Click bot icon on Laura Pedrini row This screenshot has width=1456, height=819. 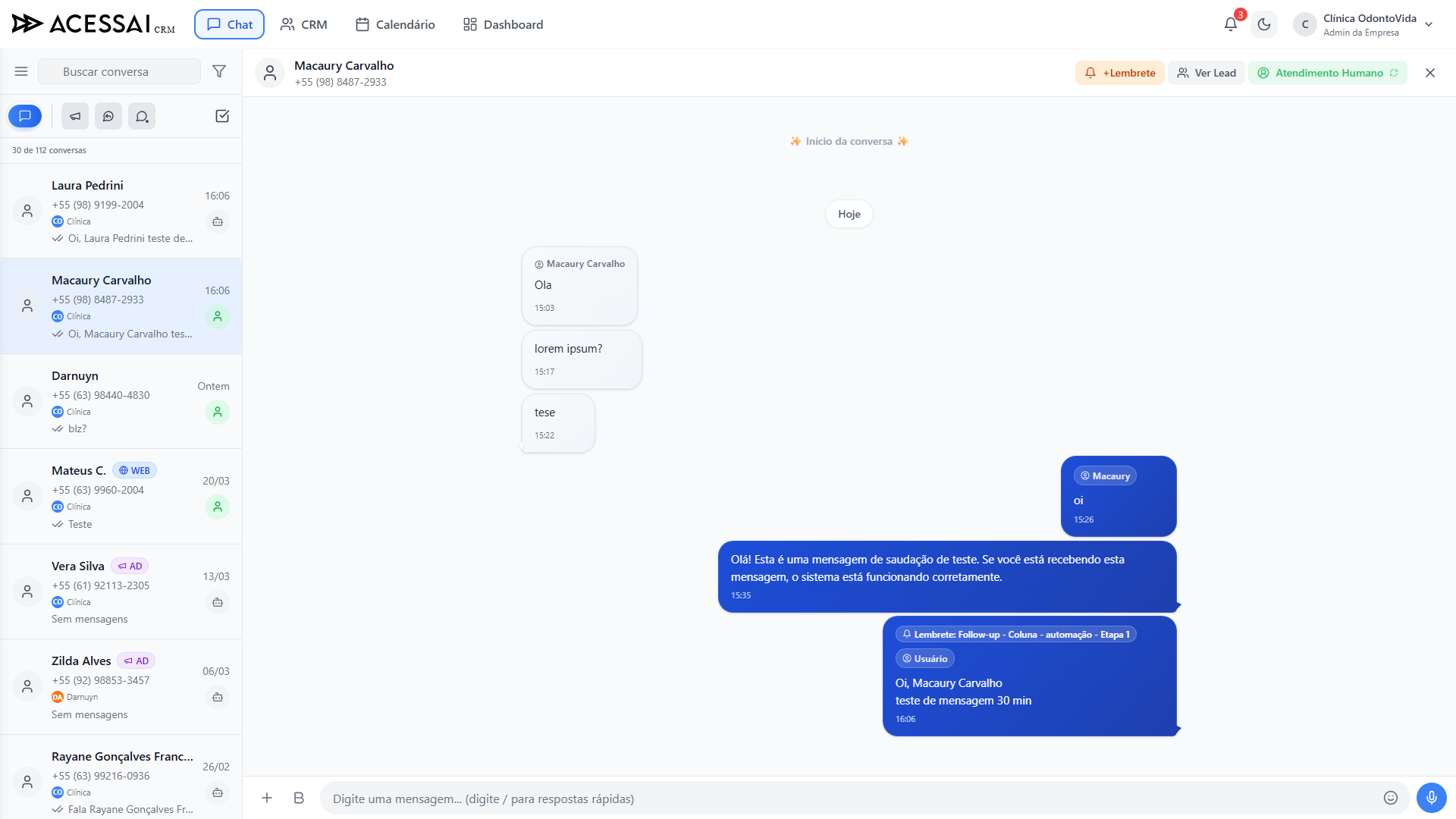(x=218, y=221)
